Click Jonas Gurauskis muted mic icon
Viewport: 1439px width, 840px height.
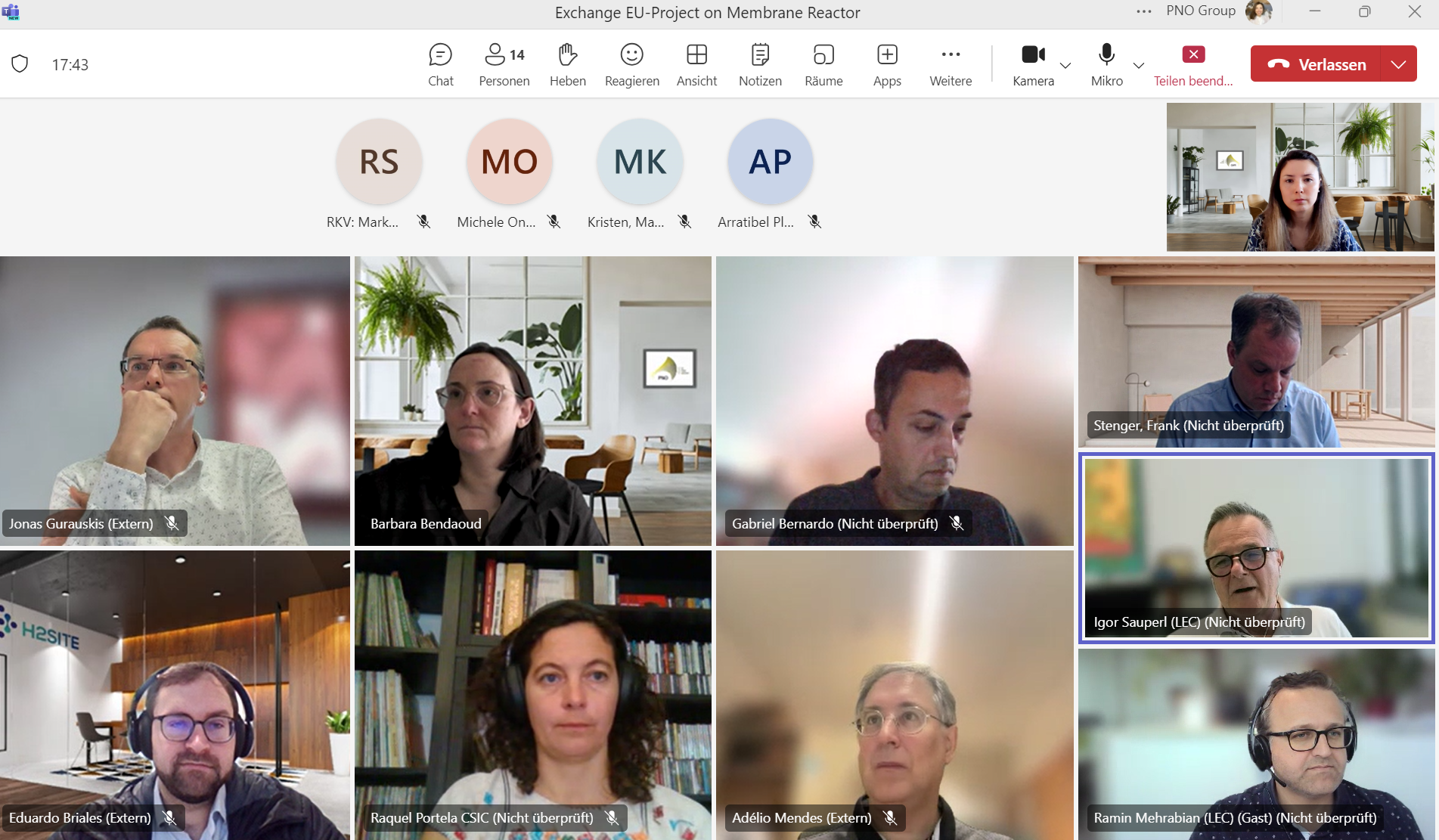(x=172, y=523)
